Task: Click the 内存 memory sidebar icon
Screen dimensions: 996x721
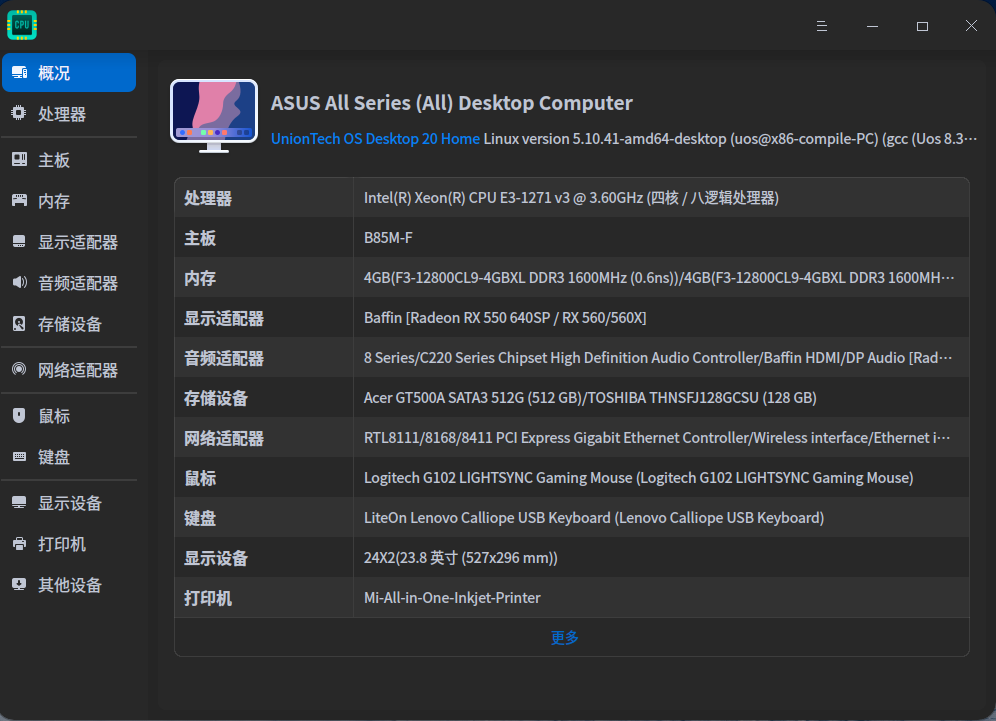Action: 20,201
